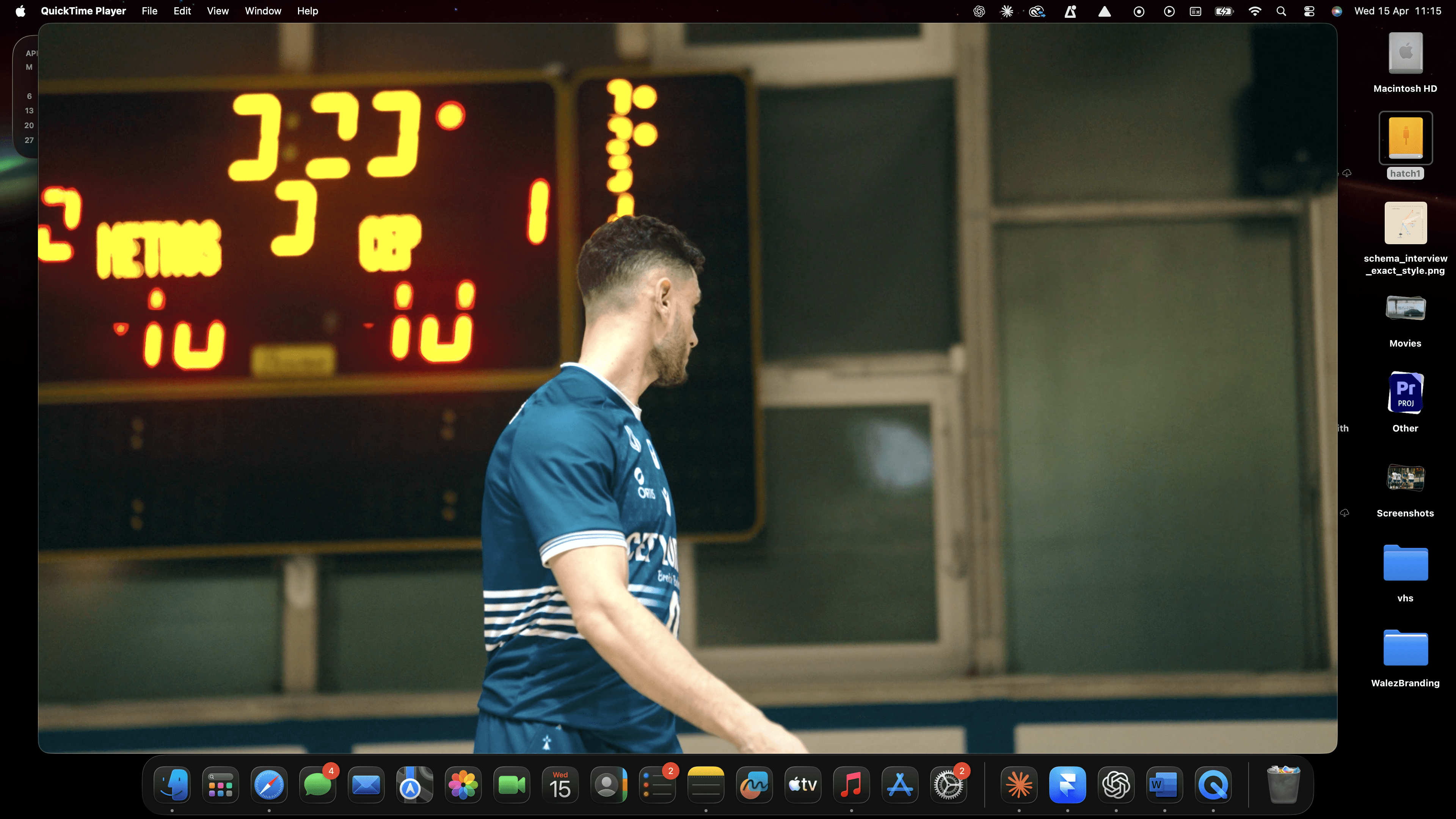This screenshot has width=1456, height=819.
Task: Open the Edit menu
Action: (182, 11)
